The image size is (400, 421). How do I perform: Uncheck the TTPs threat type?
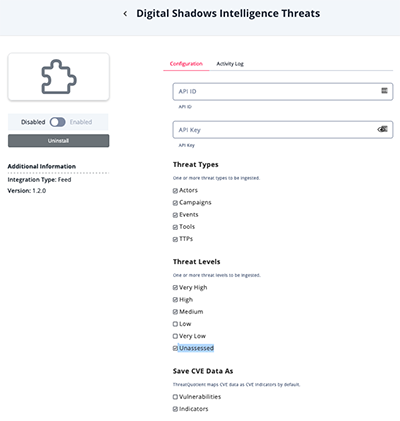[x=175, y=239]
